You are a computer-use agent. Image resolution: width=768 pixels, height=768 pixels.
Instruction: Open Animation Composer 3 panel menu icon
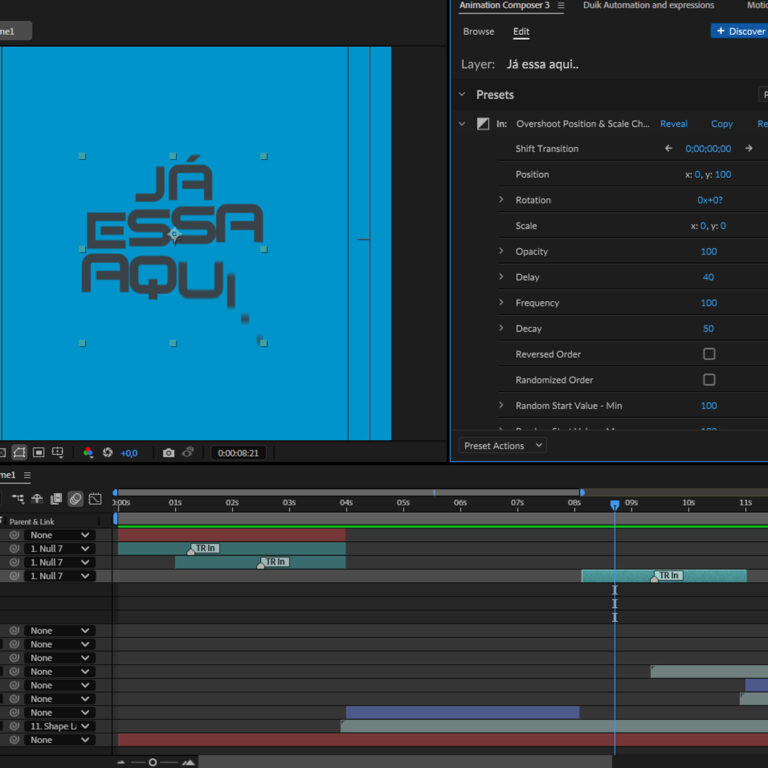[561, 6]
